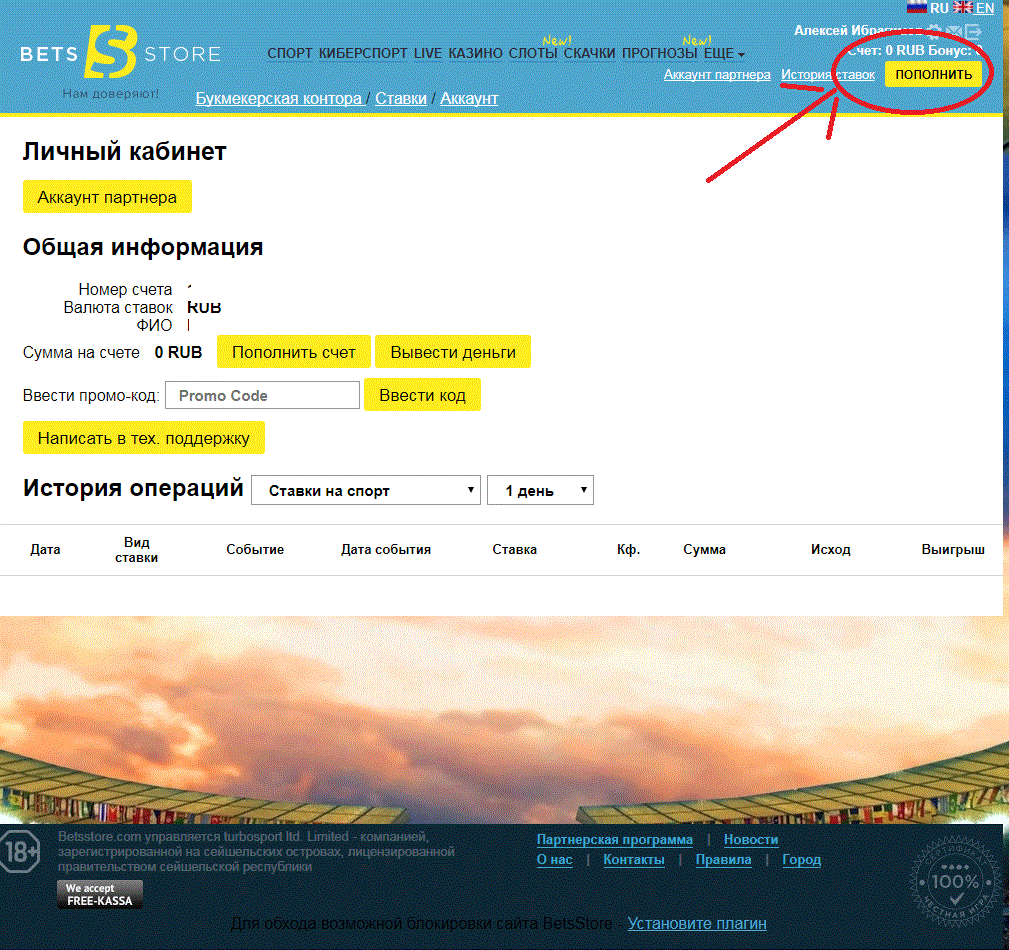Click the 18+ age restriction badge
This screenshot has width=1009, height=950.
(20, 851)
